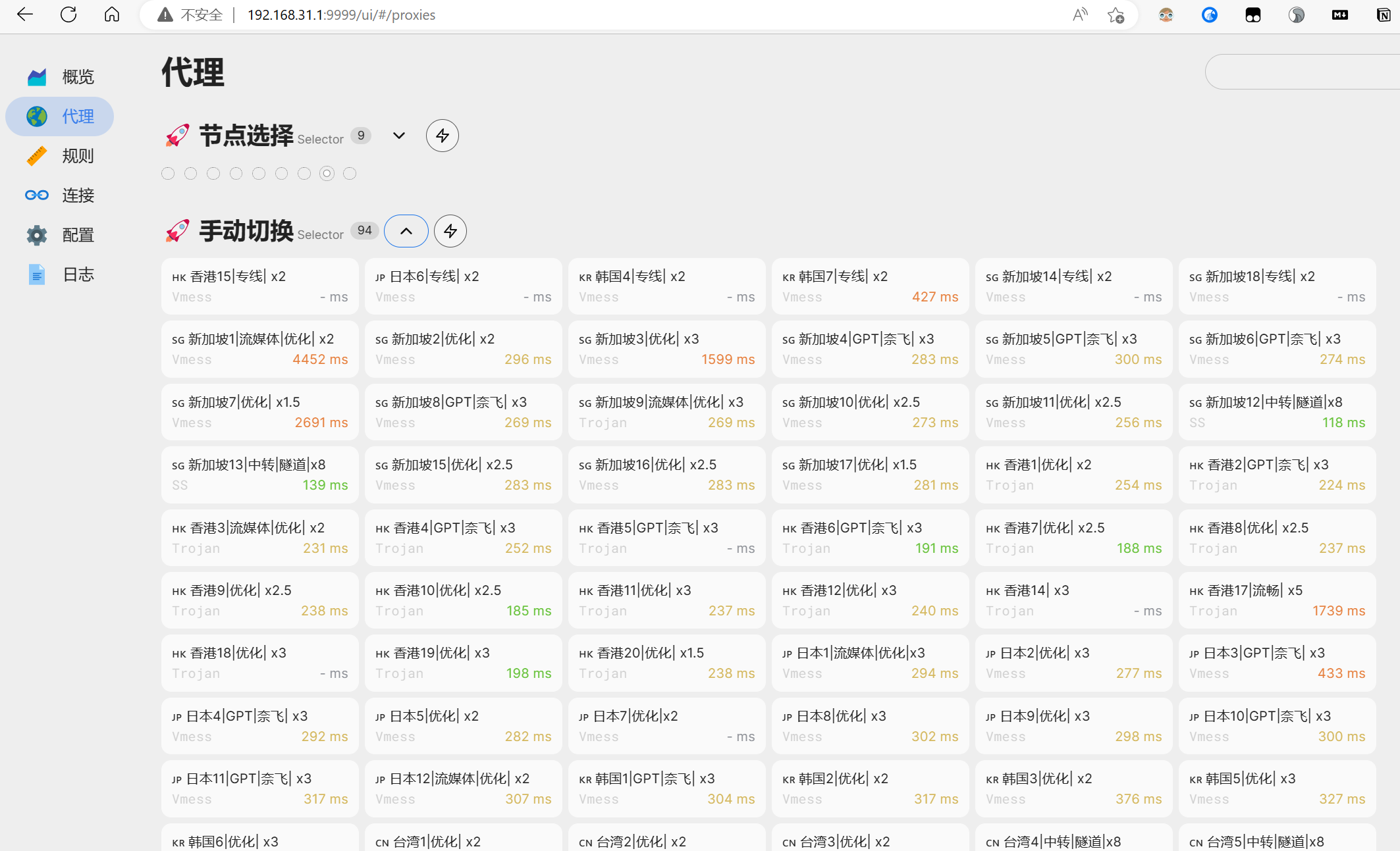Select last node dot under 节点选择

click(x=350, y=173)
